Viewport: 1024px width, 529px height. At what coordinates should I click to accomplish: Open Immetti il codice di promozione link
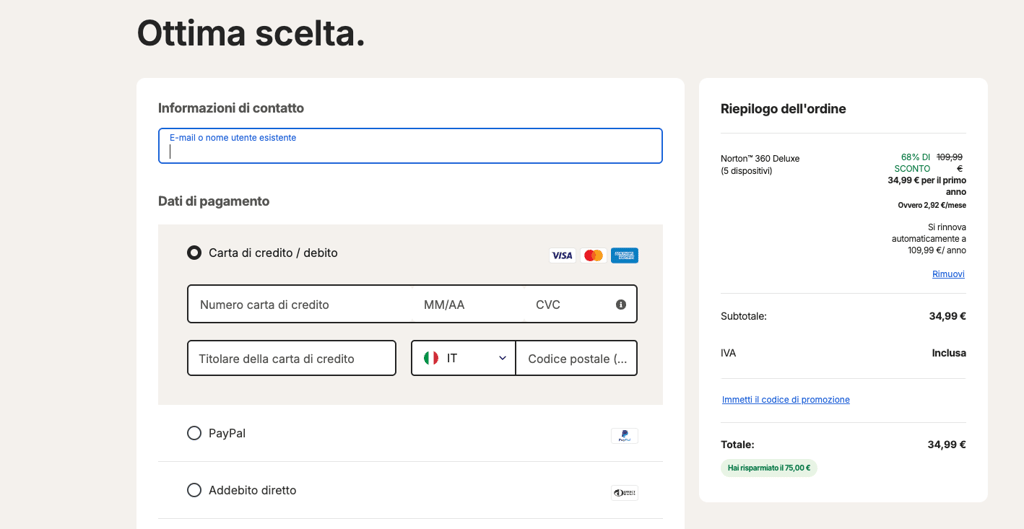tap(786, 400)
